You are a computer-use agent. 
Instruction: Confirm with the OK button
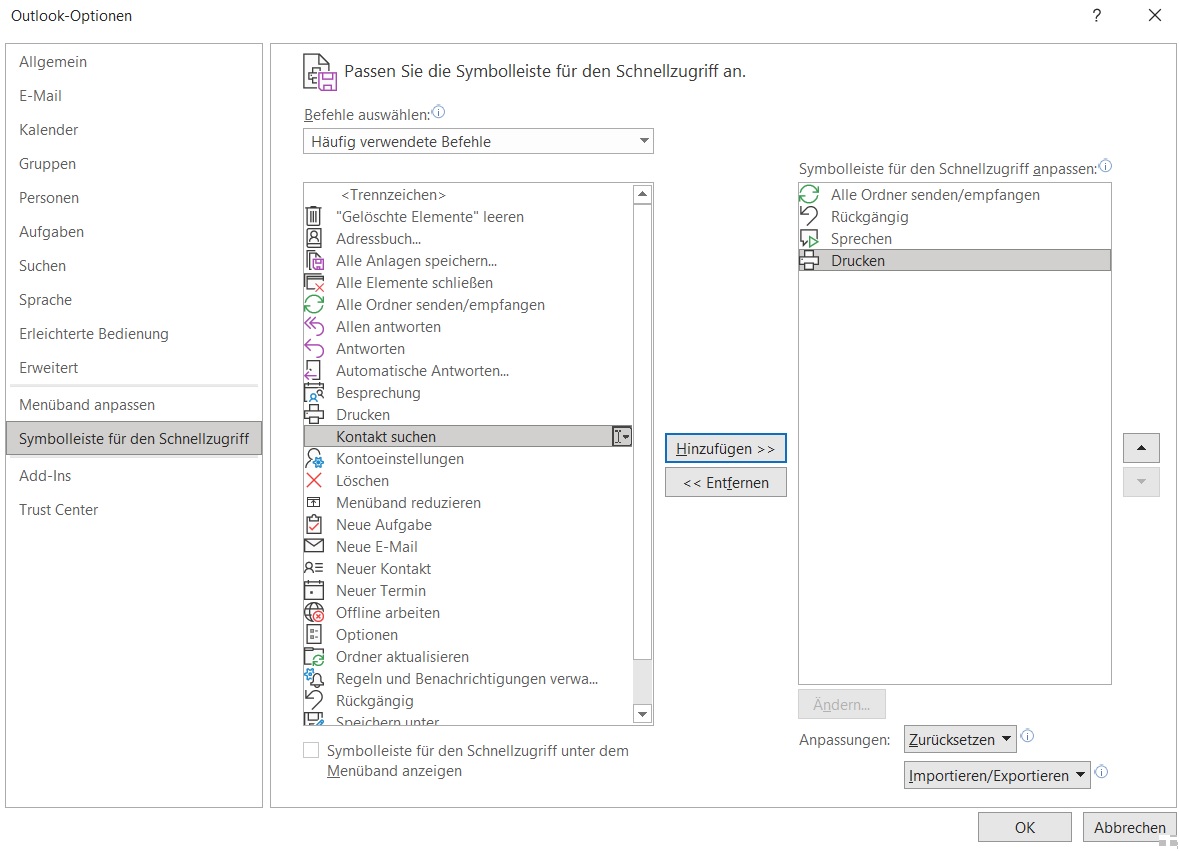[1025, 828]
